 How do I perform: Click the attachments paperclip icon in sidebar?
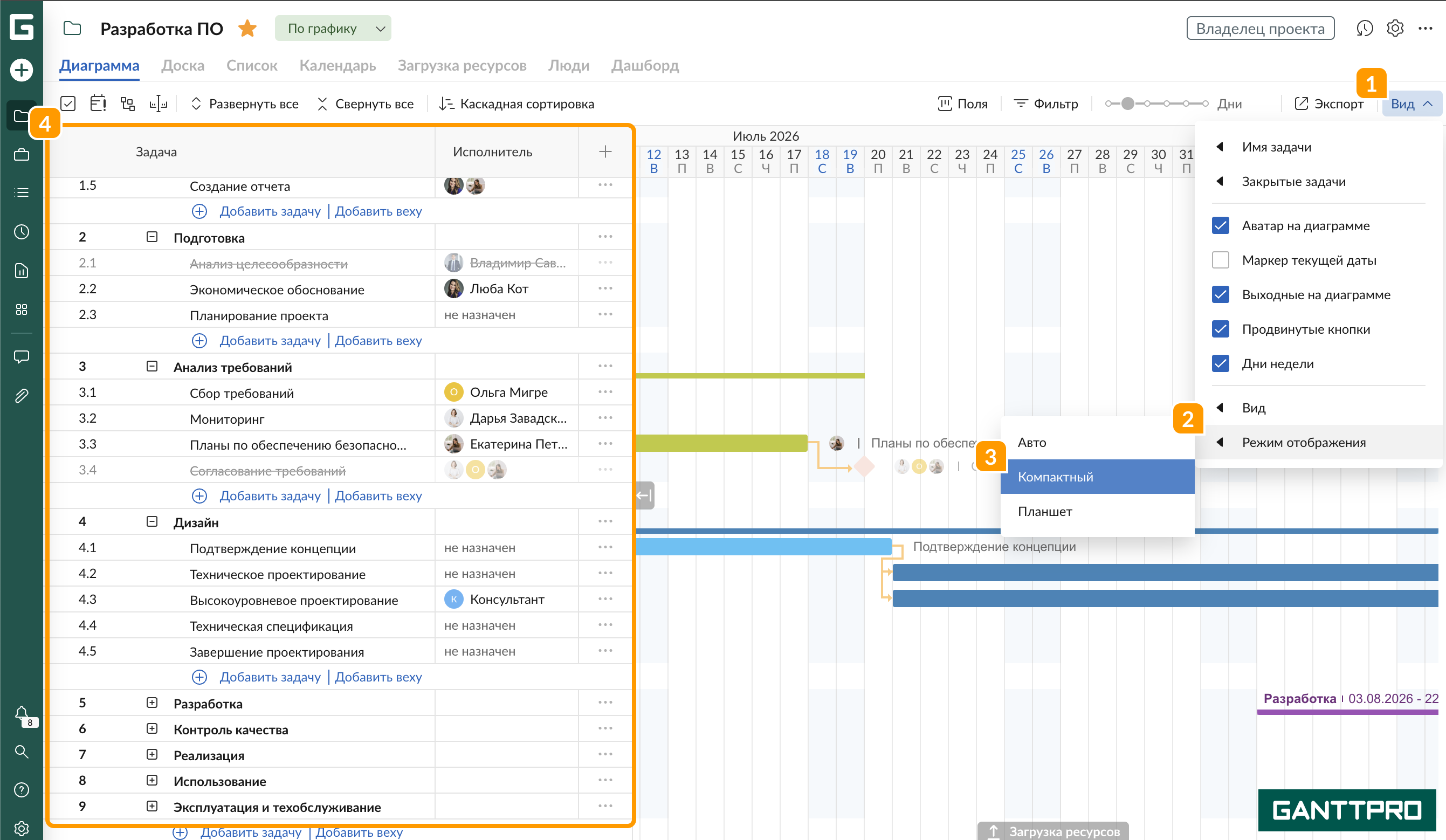coord(21,395)
